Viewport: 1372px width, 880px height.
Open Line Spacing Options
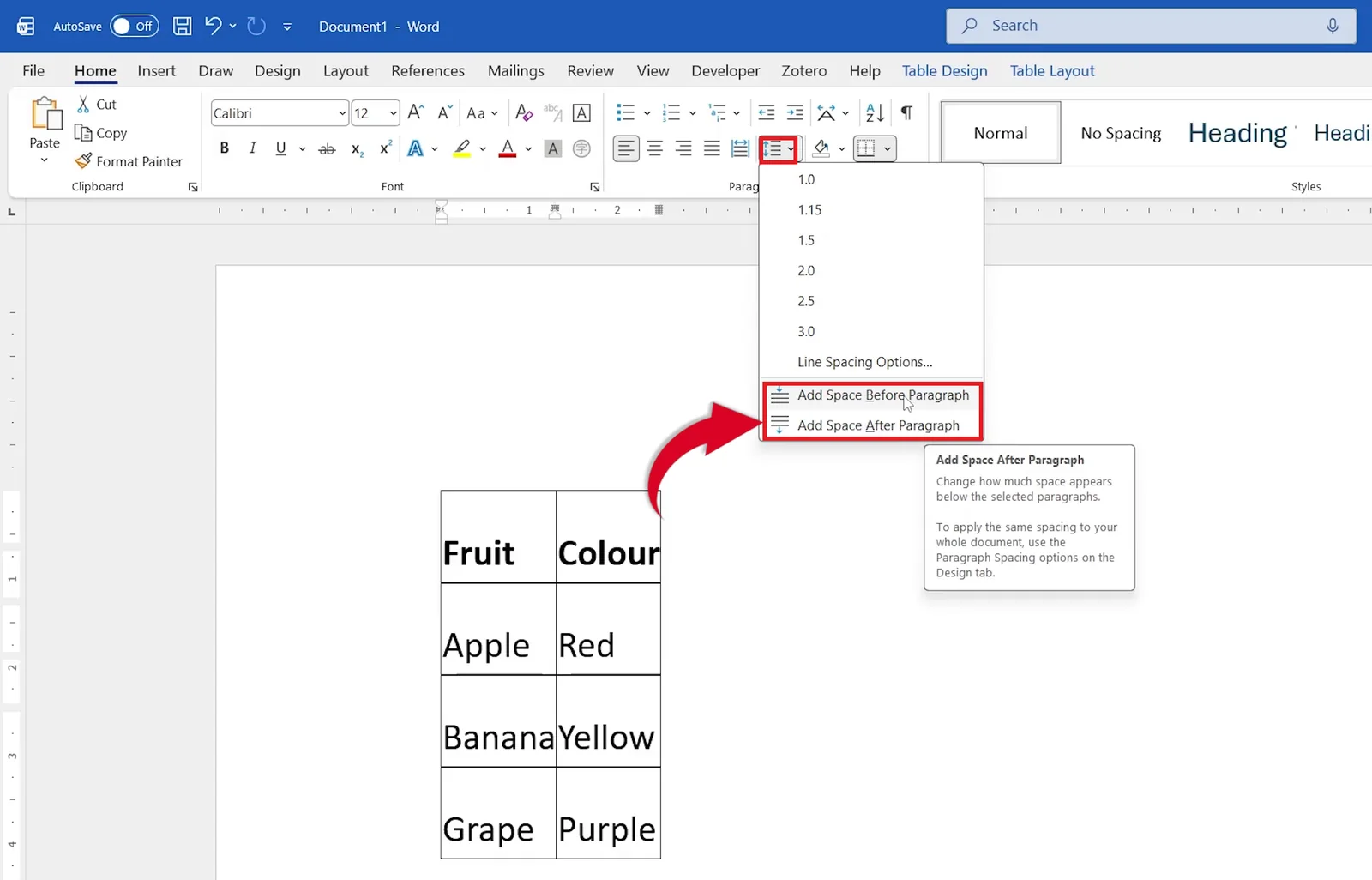click(871, 362)
